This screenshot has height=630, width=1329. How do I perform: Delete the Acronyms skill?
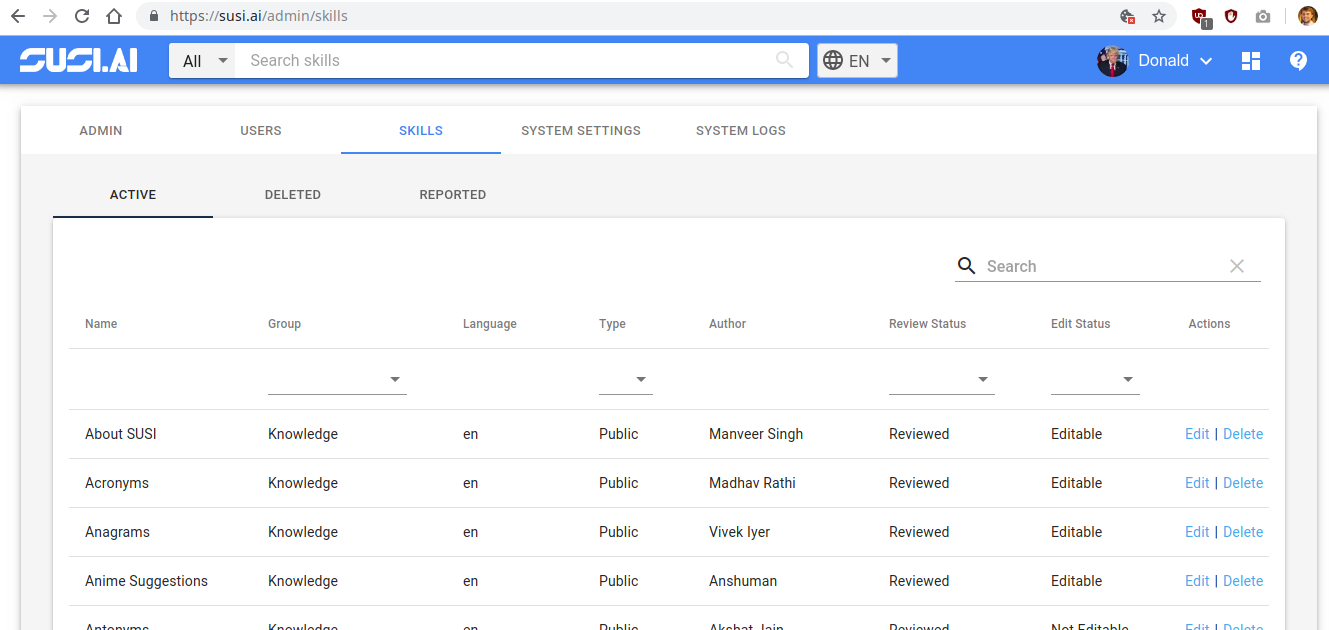1243,482
